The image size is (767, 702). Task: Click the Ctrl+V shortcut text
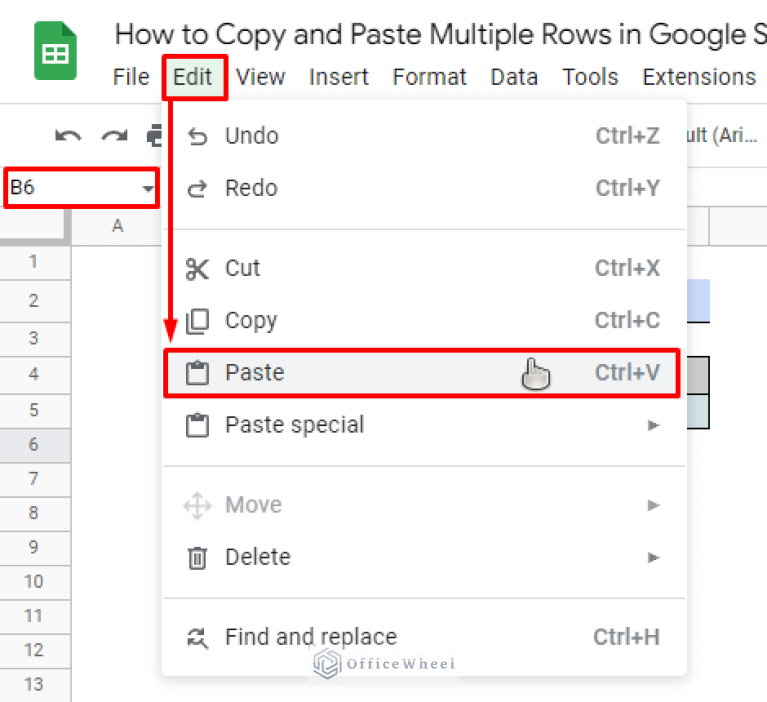point(627,373)
